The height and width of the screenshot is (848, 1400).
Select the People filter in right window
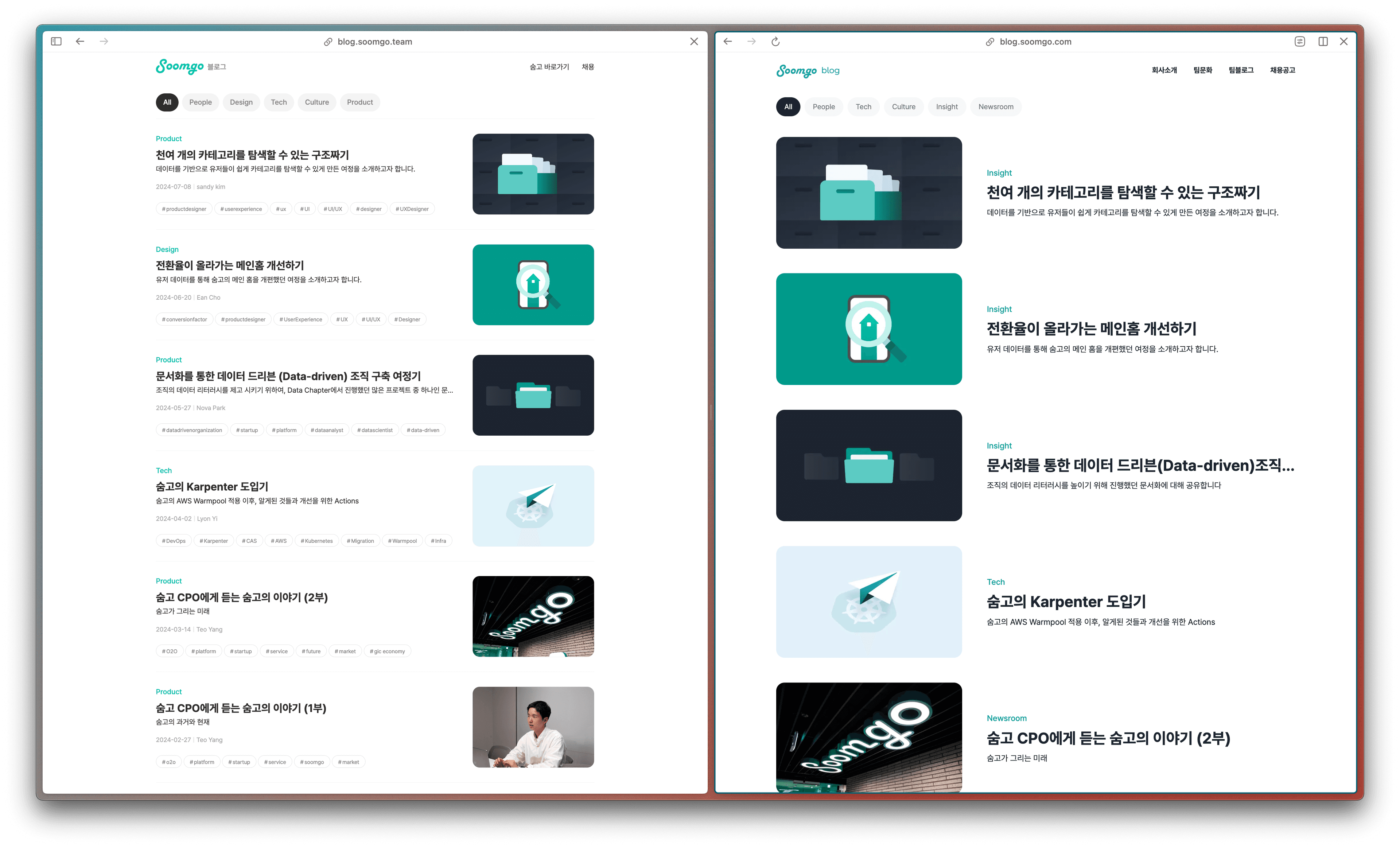tap(824, 107)
